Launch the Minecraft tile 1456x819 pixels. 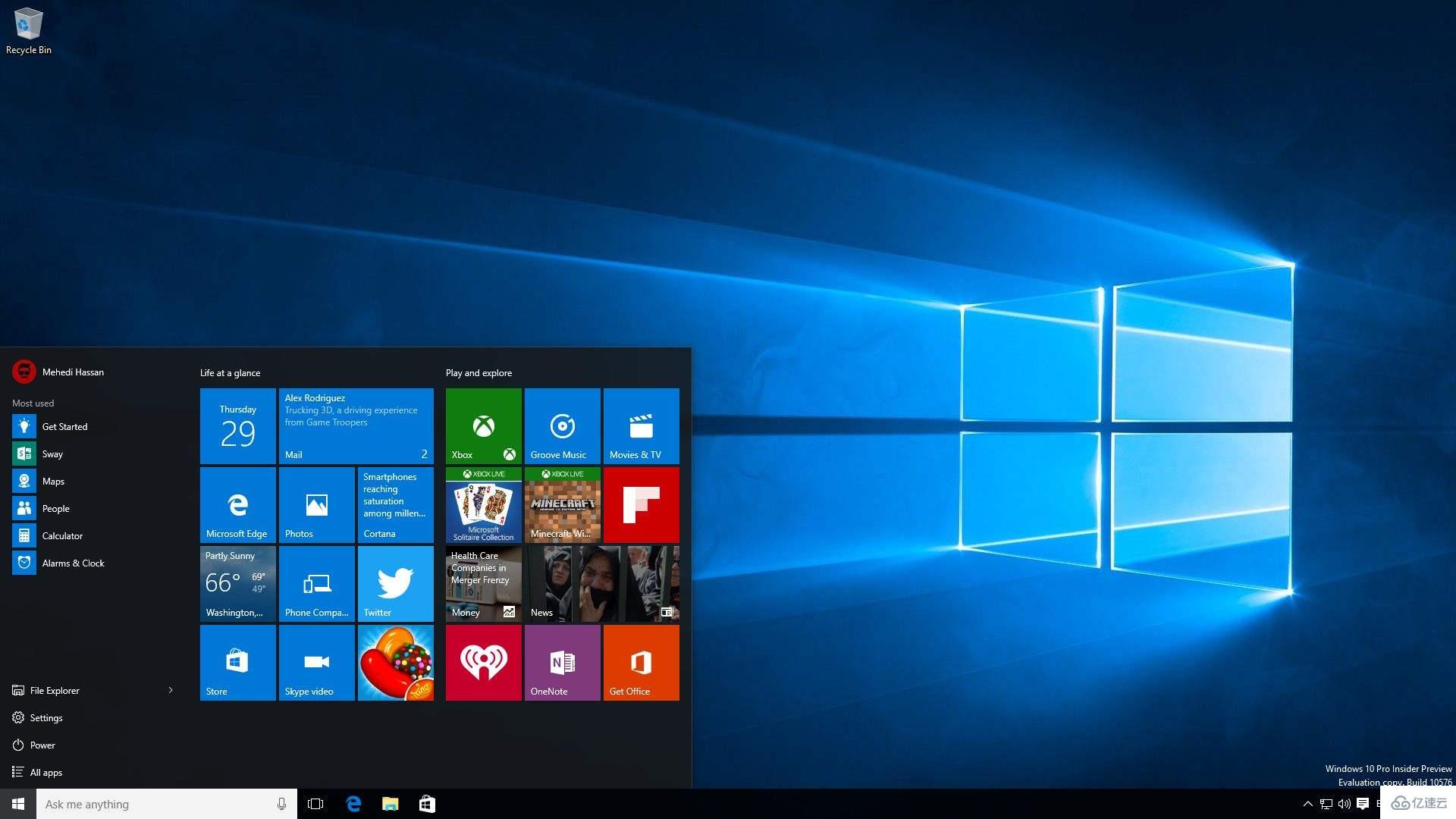pos(563,505)
